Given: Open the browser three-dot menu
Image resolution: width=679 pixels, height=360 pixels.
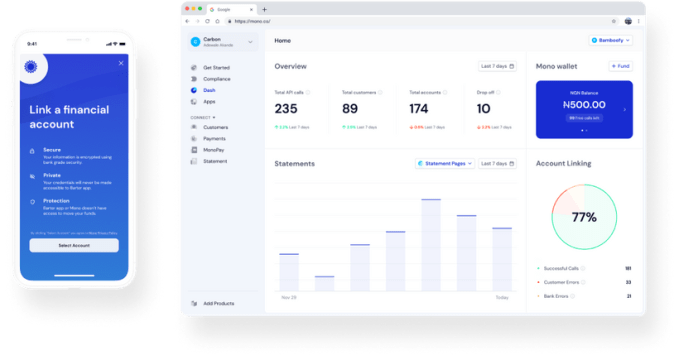Looking at the screenshot, I should pos(638,21).
